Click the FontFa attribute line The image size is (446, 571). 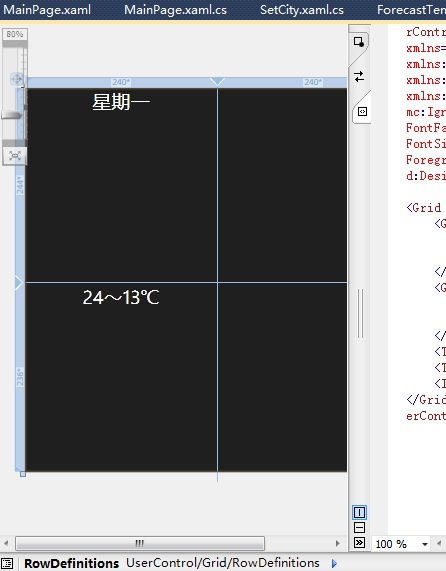point(426,128)
